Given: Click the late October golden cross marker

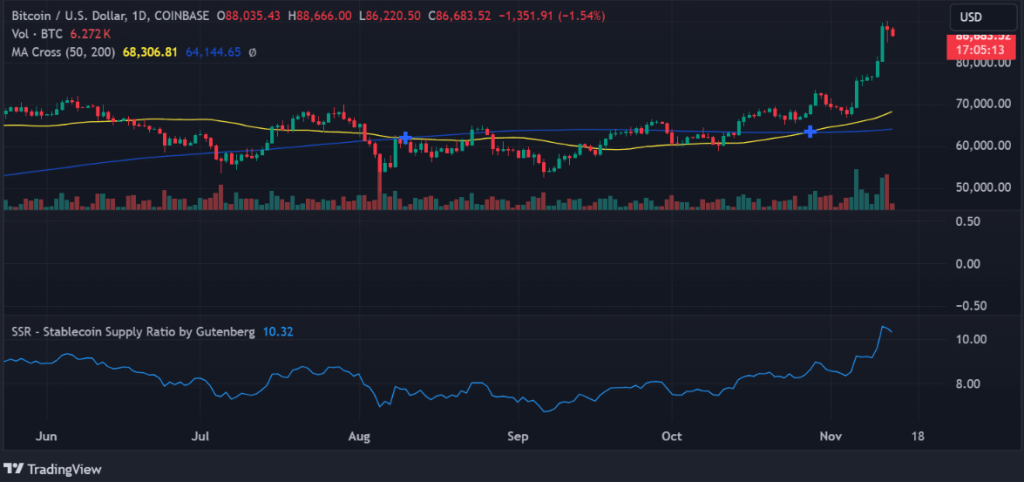Looking at the screenshot, I should point(810,132).
